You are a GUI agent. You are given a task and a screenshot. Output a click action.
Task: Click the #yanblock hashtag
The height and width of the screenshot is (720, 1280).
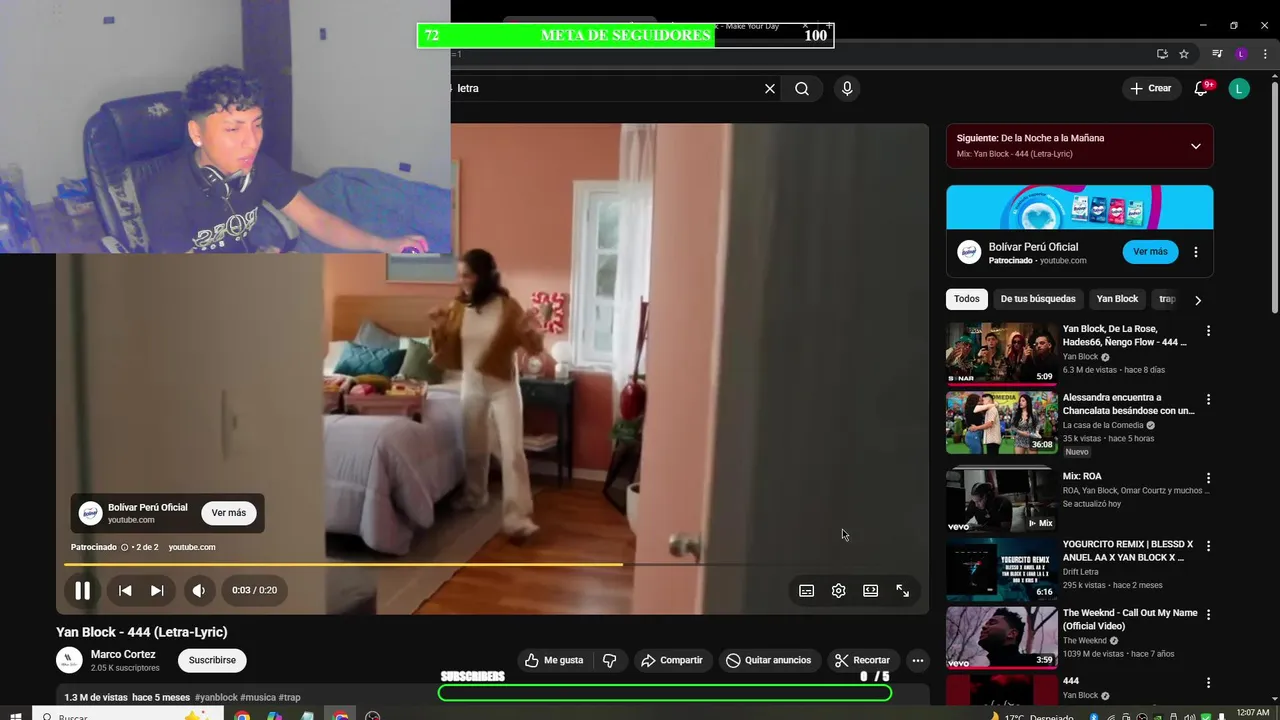216,697
